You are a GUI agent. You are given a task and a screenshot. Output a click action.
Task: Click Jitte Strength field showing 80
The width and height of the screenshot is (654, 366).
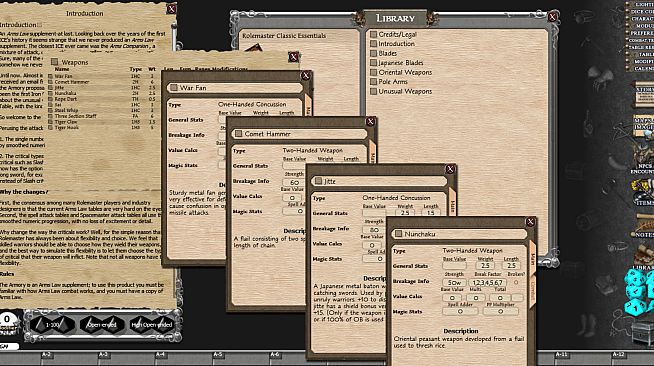(374, 230)
